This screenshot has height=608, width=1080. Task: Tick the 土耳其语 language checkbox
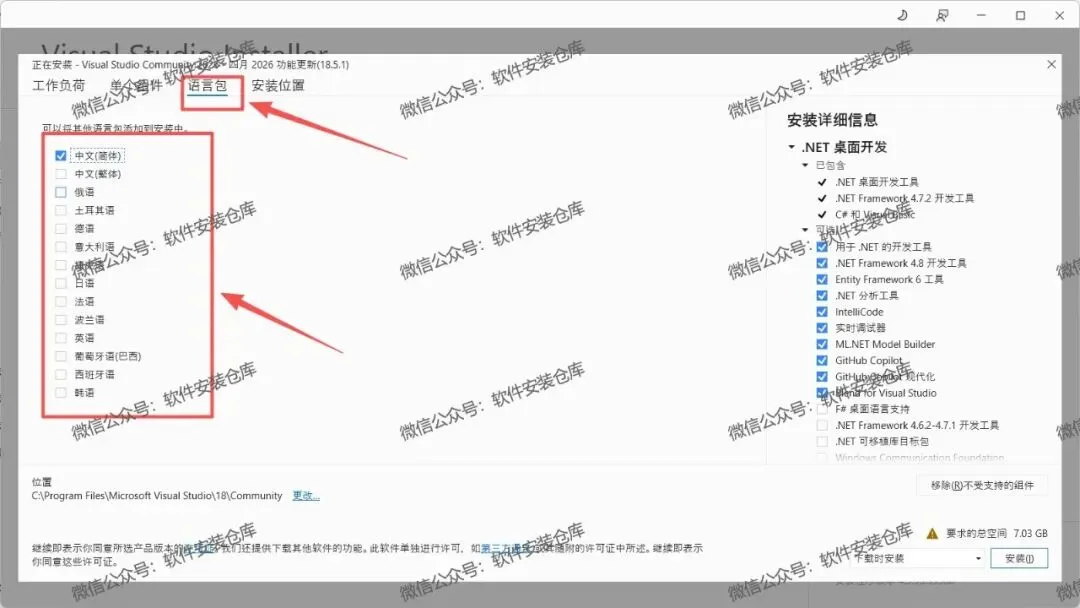(x=61, y=211)
